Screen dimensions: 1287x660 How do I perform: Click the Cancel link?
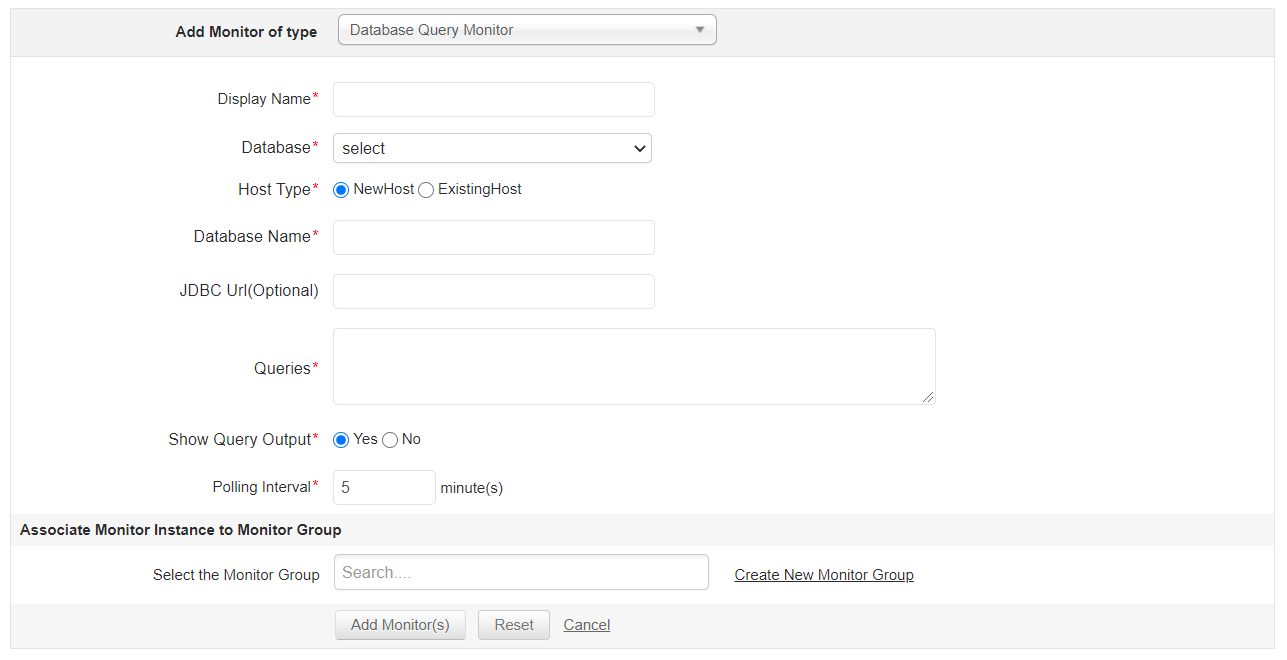[587, 625]
